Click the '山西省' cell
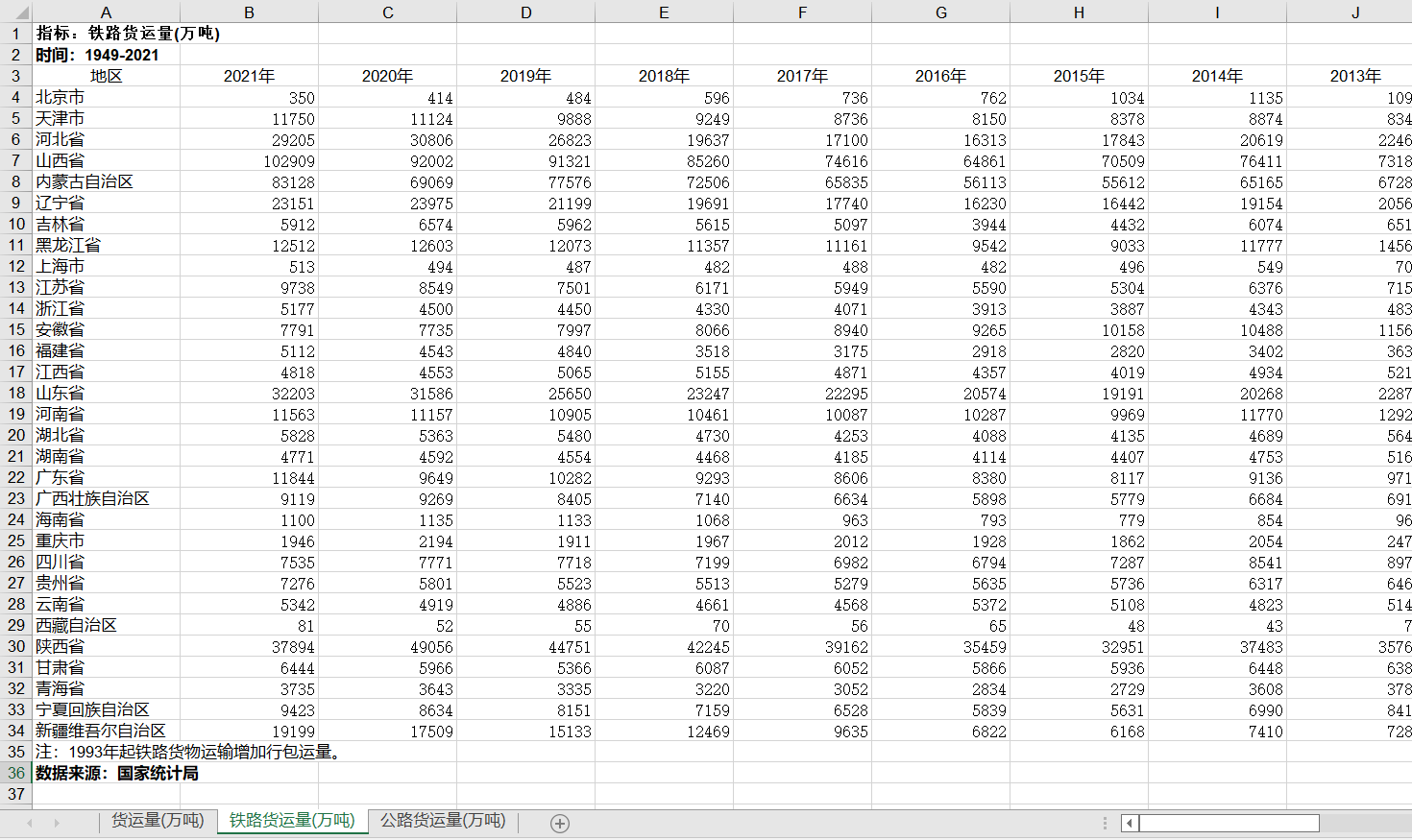Image resolution: width=1412 pixels, height=840 pixels. [x=106, y=160]
